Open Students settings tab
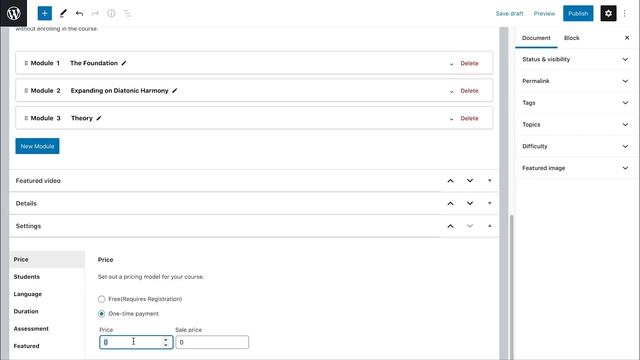This screenshot has width=640, height=360. pos(47,277)
